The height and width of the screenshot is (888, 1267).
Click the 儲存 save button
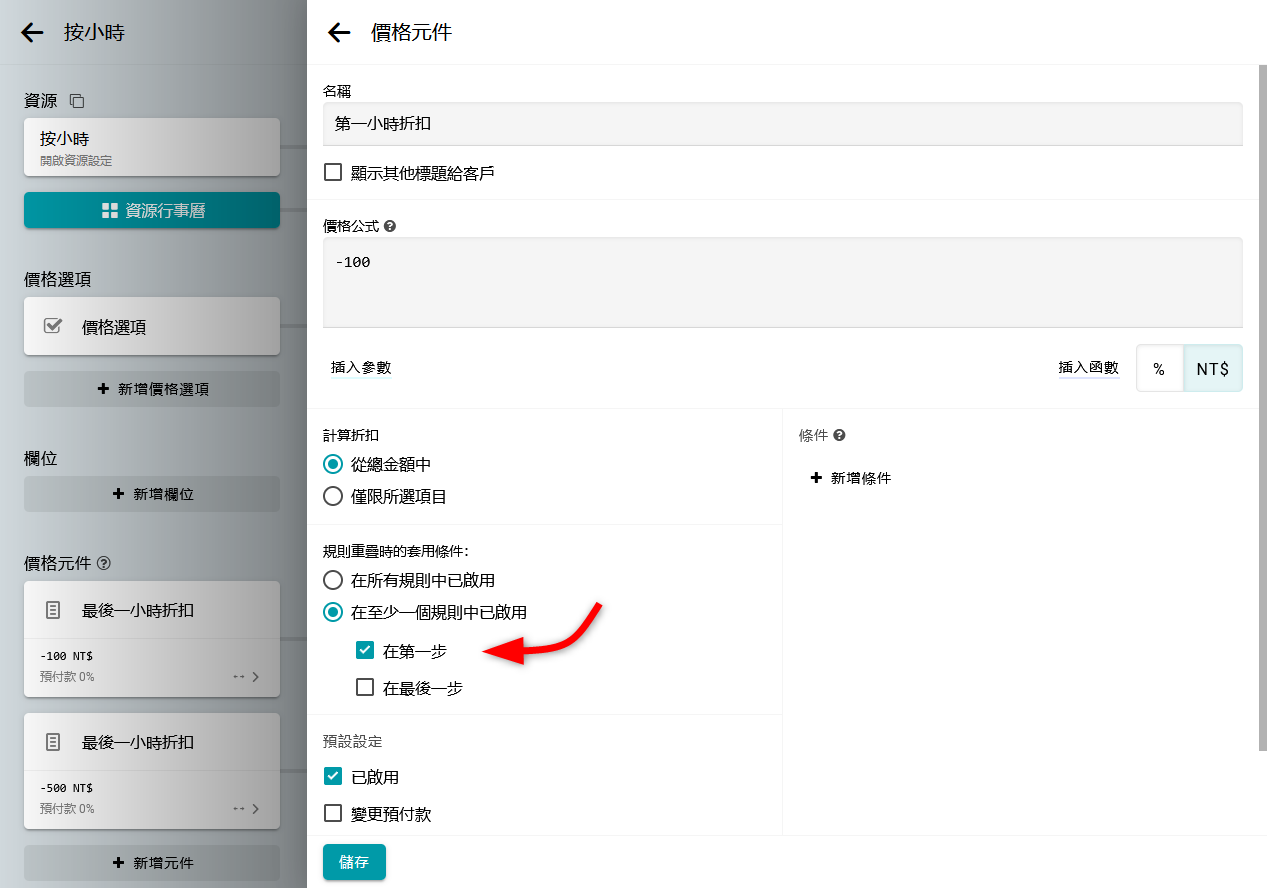[x=354, y=862]
